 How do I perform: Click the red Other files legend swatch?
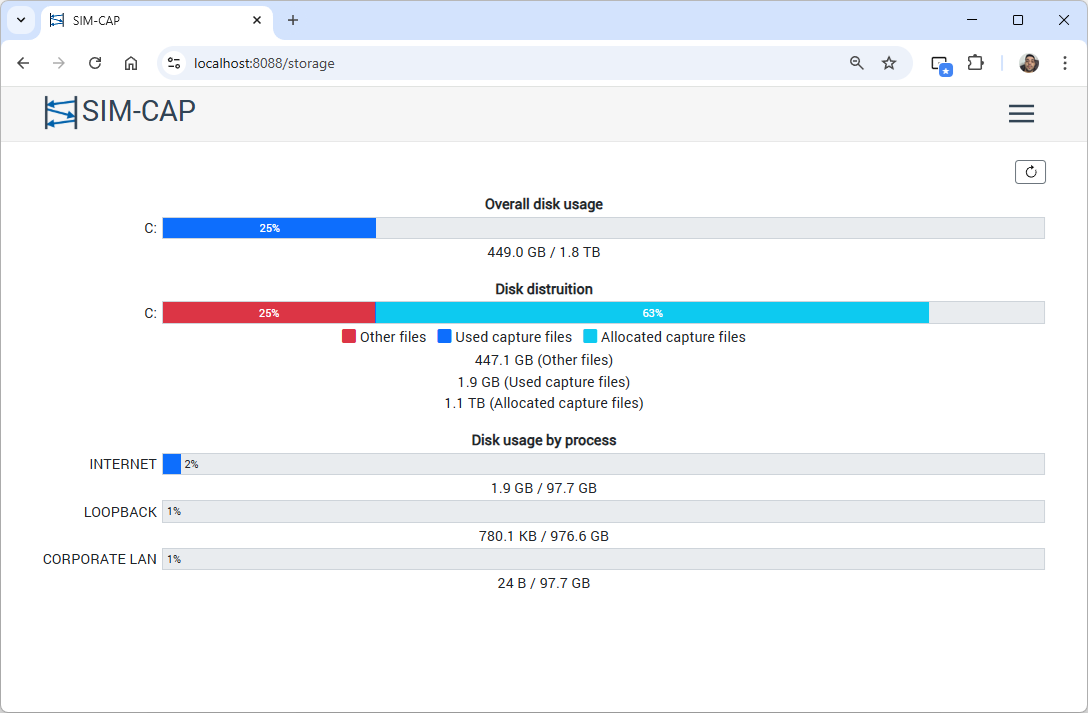click(x=349, y=337)
